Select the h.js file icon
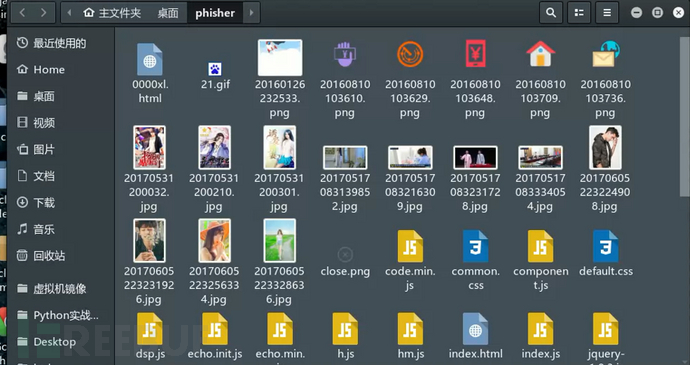The width and height of the screenshot is (690, 365). [345, 329]
